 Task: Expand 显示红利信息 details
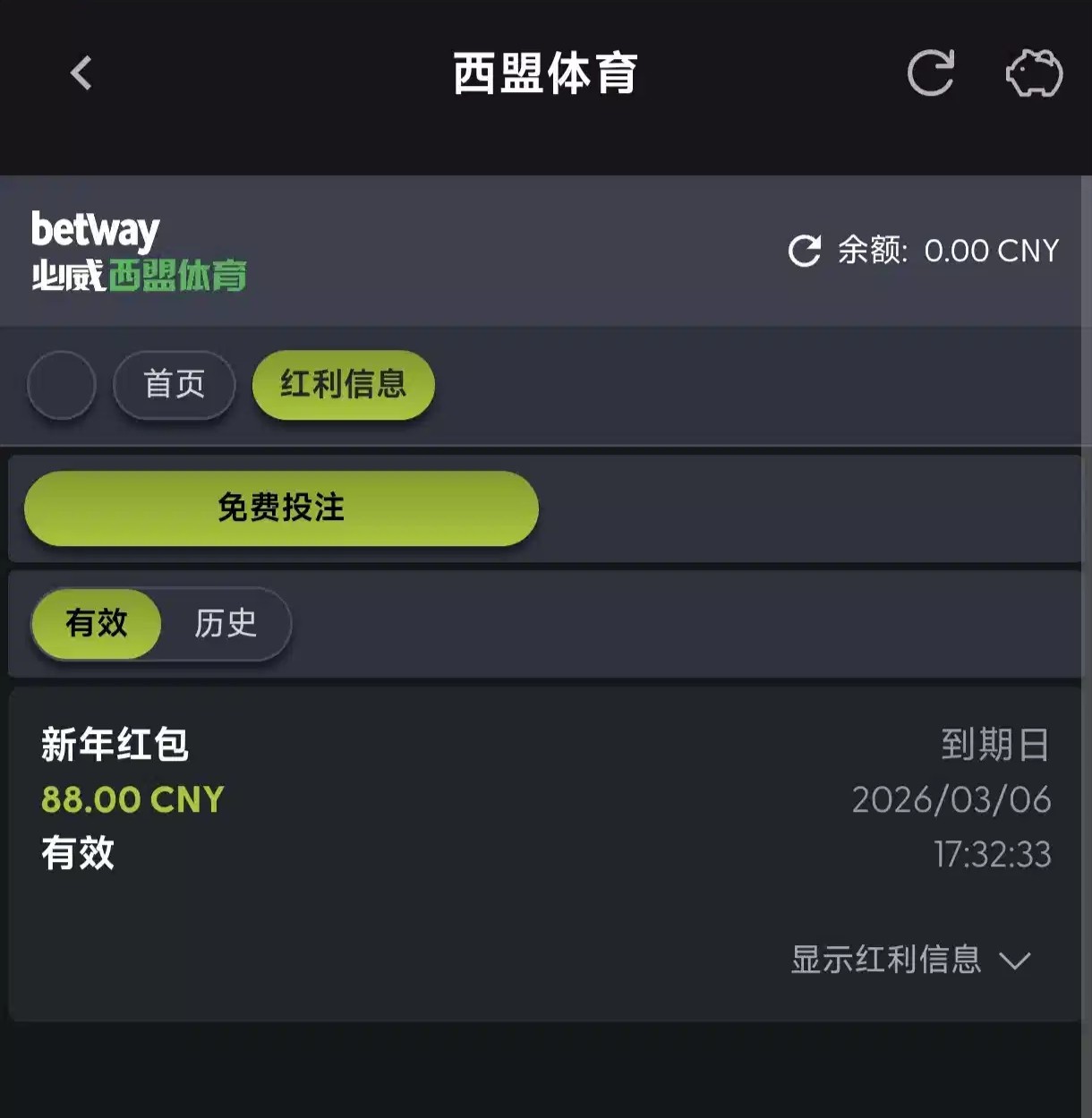886,960
